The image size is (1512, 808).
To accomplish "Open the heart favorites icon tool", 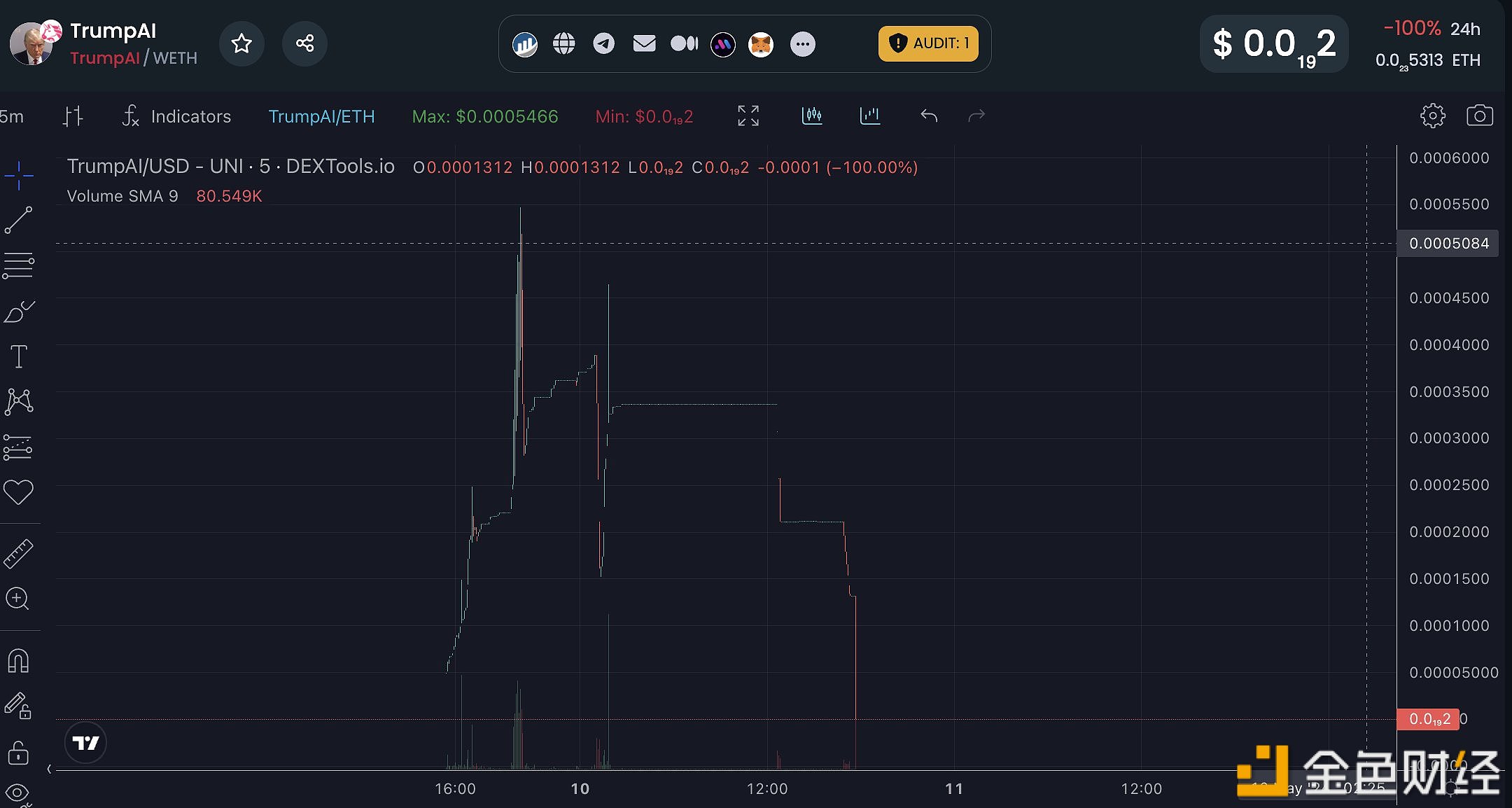I will click(x=18, y=492).
